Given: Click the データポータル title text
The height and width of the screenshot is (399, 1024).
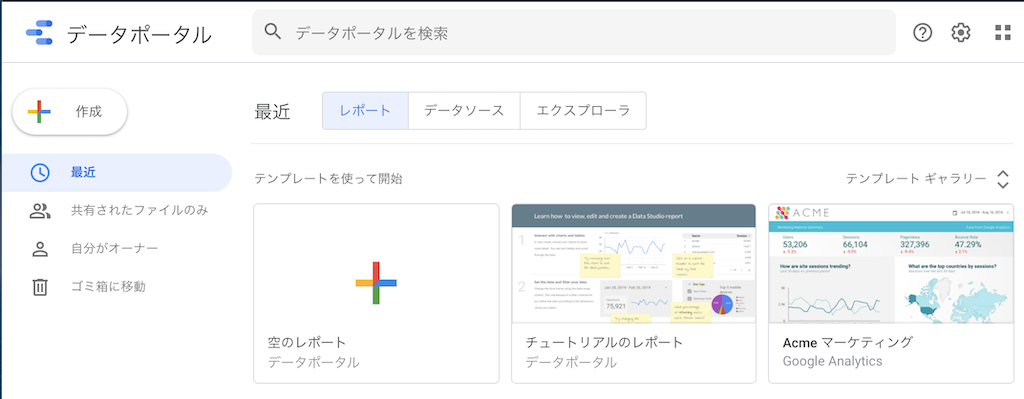Looking at the screenshot, I should point(139,34).
